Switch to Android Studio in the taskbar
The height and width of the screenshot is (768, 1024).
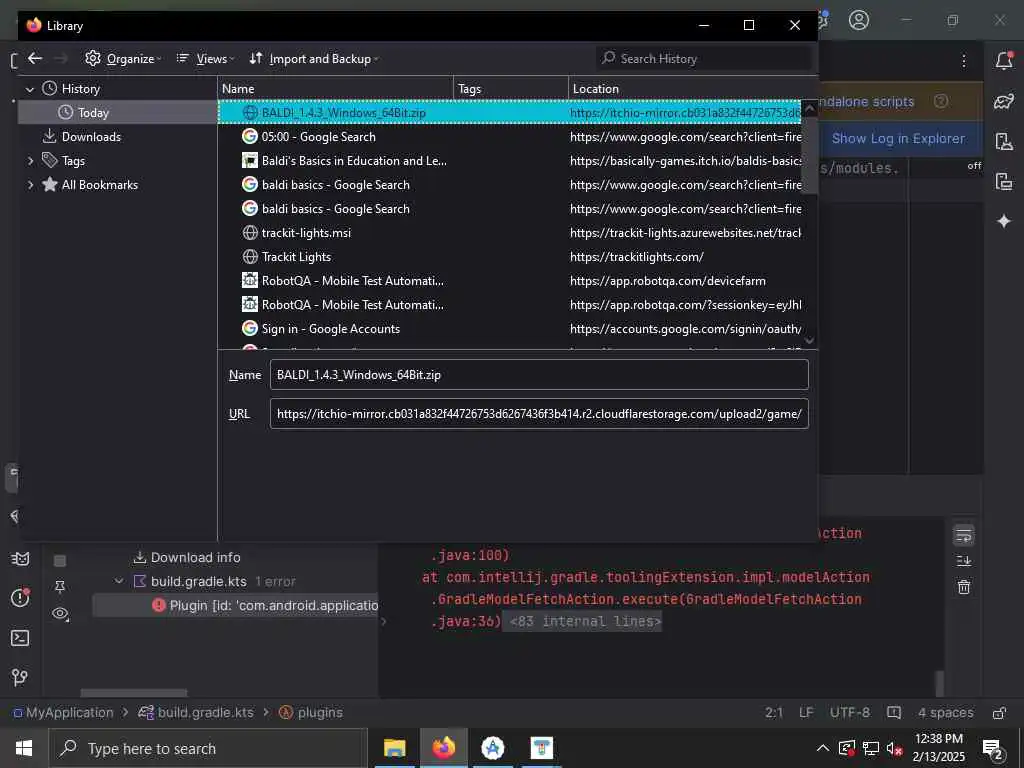(x=492, y=748)
